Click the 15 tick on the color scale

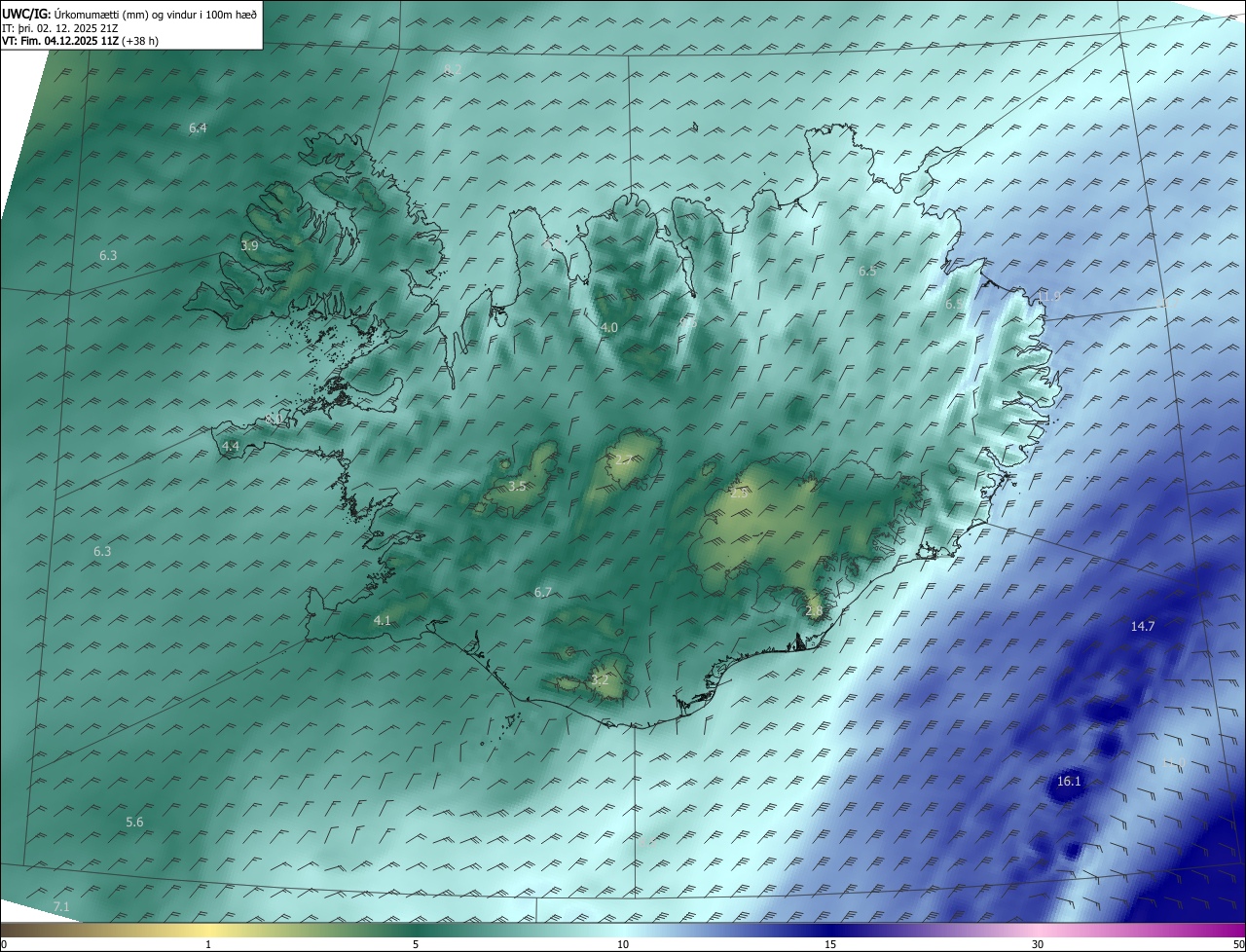pyautogui.click(x=830, y=944)
